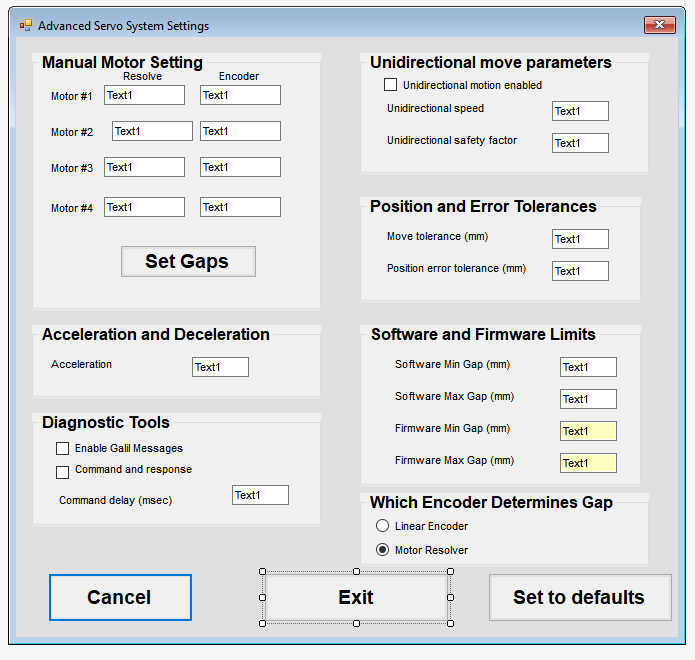Click Software Max Gap (mm) input
The height and width of the screenshot is (660, 695).
[x=588, y=399]
